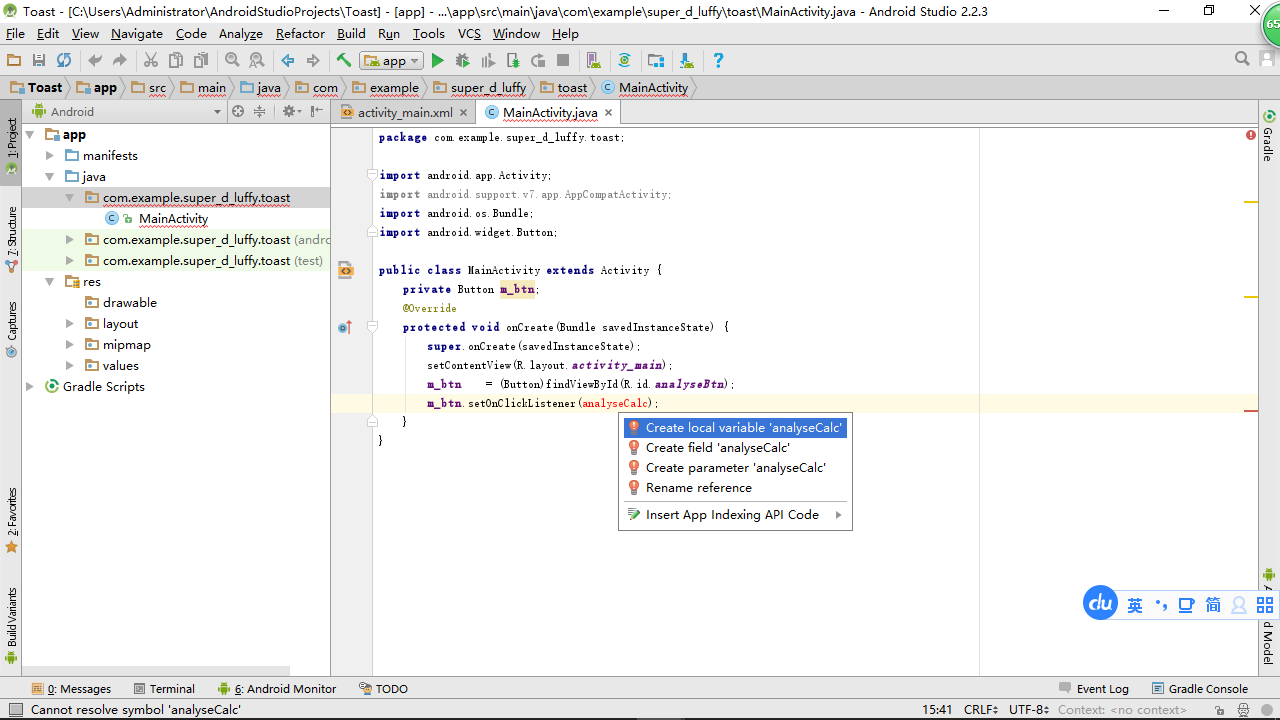Screen dimensions: 1280x720
Task: Synchronize project with the refresh icon
Action: point(64,60)
